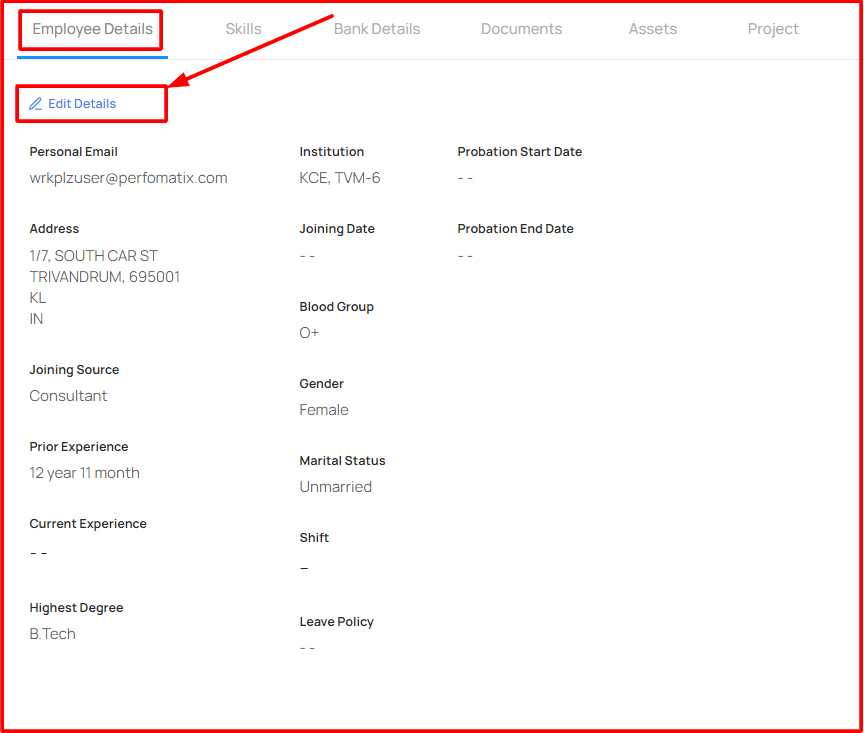Click the address line TRIVANDRUM, 695001
This screenshot has height=733, width=864.
(105, 277)
